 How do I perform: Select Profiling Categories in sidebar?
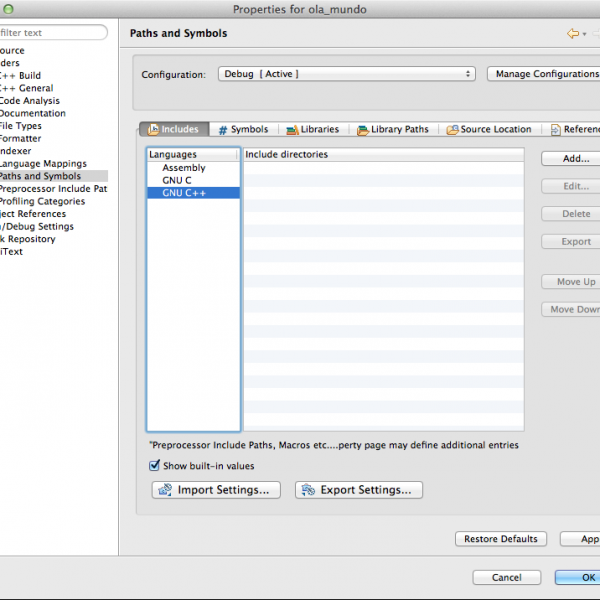[x=42, y=201]
